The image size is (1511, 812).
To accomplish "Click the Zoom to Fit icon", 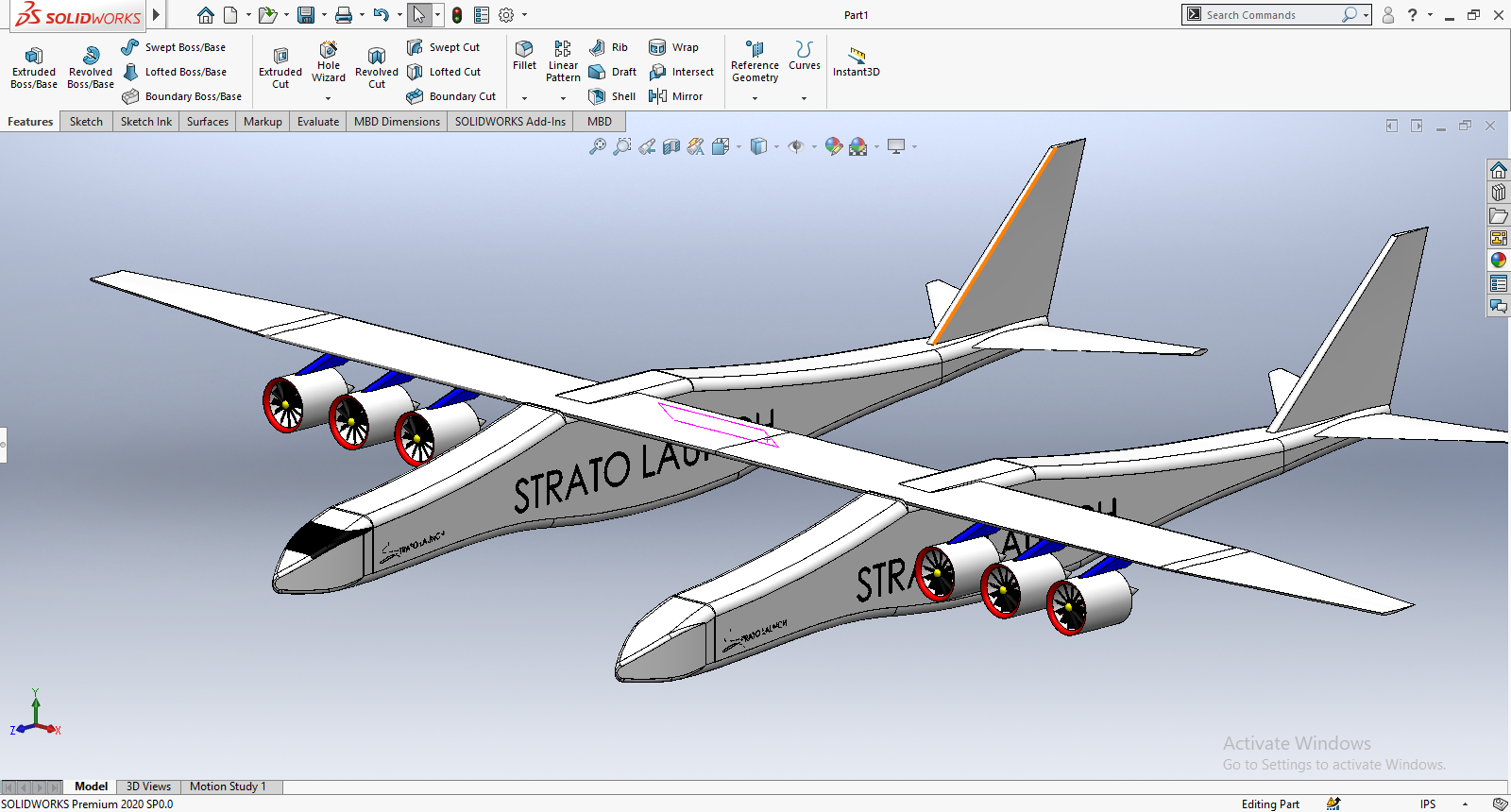I will tap(598, 146).
